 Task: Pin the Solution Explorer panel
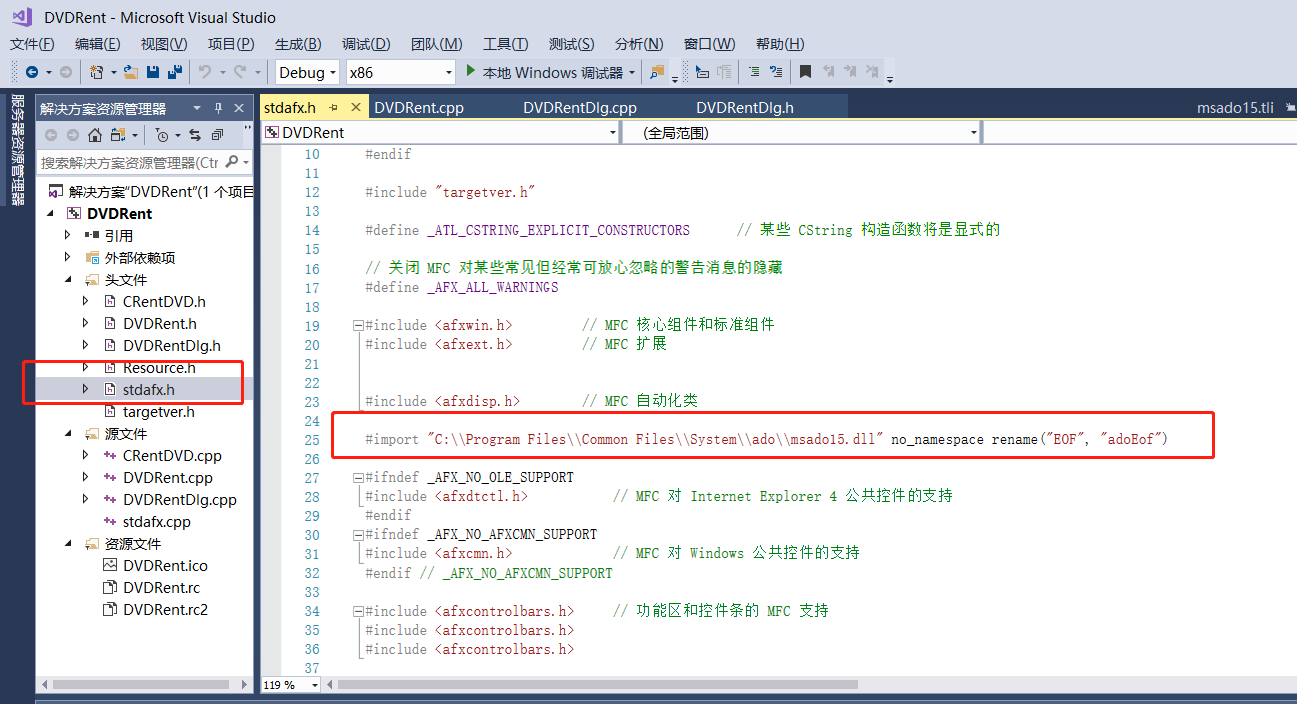coord(218,108)
